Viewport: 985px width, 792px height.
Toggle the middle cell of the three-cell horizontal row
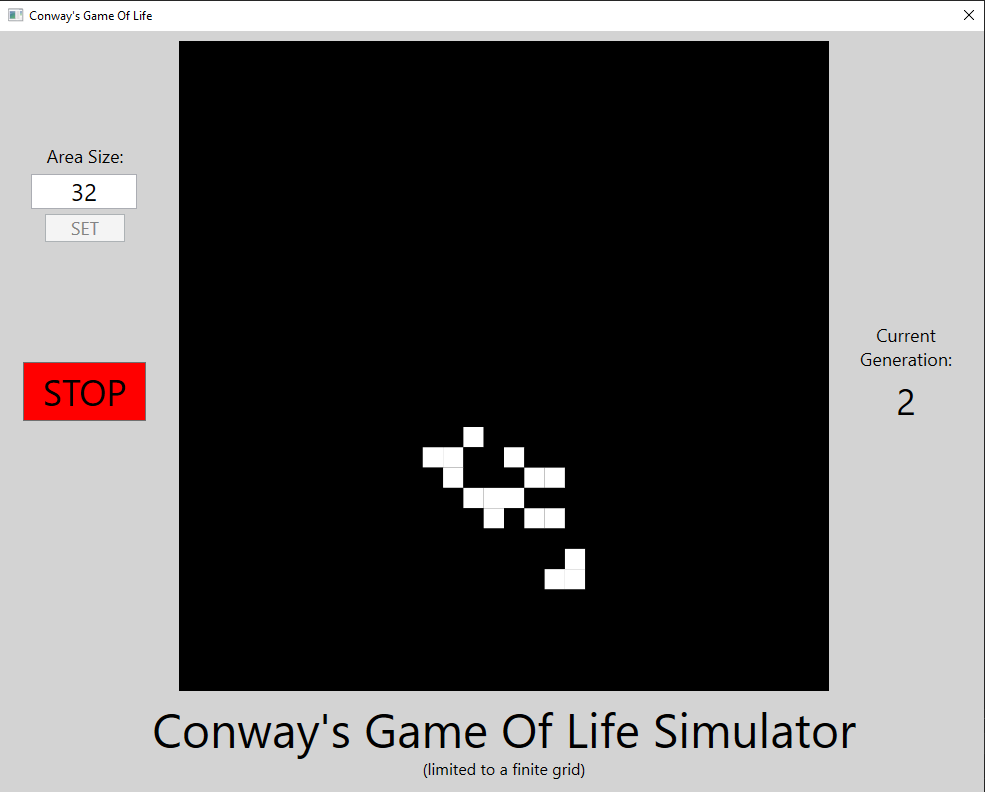click(494, 498)
